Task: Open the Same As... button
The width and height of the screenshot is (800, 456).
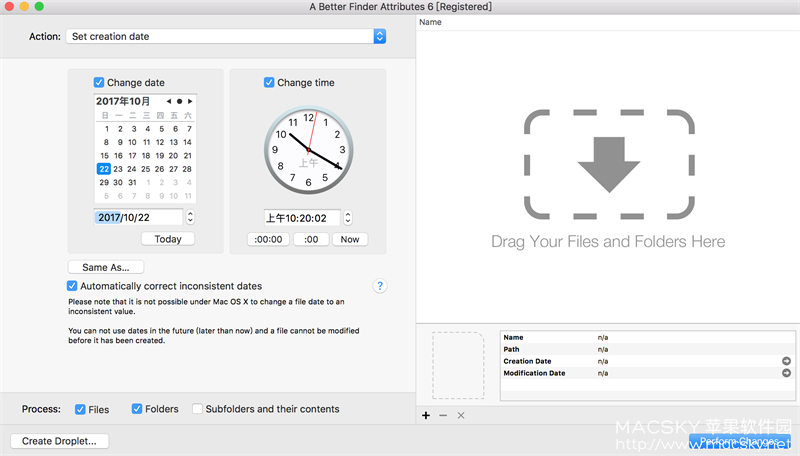Action: (106, 267)
